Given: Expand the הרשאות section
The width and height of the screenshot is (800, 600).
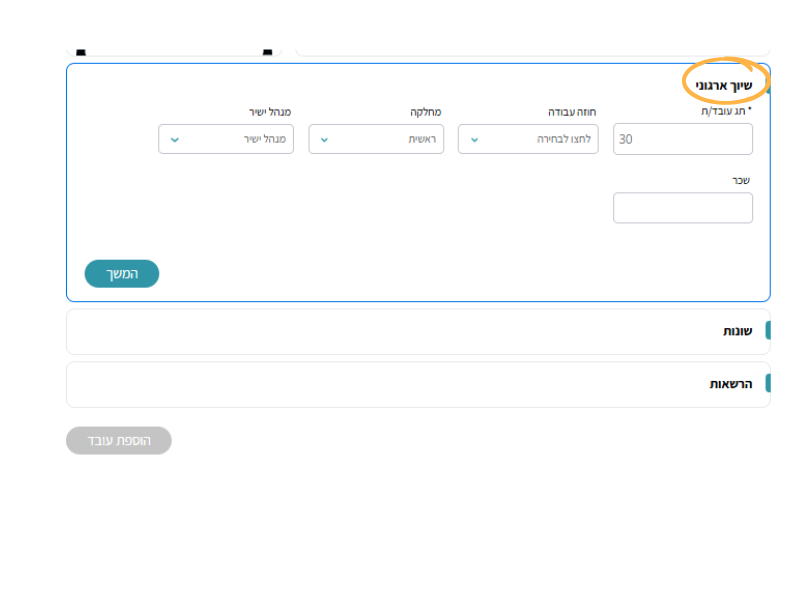Looking at the screenshot, I should click(730, 383).
